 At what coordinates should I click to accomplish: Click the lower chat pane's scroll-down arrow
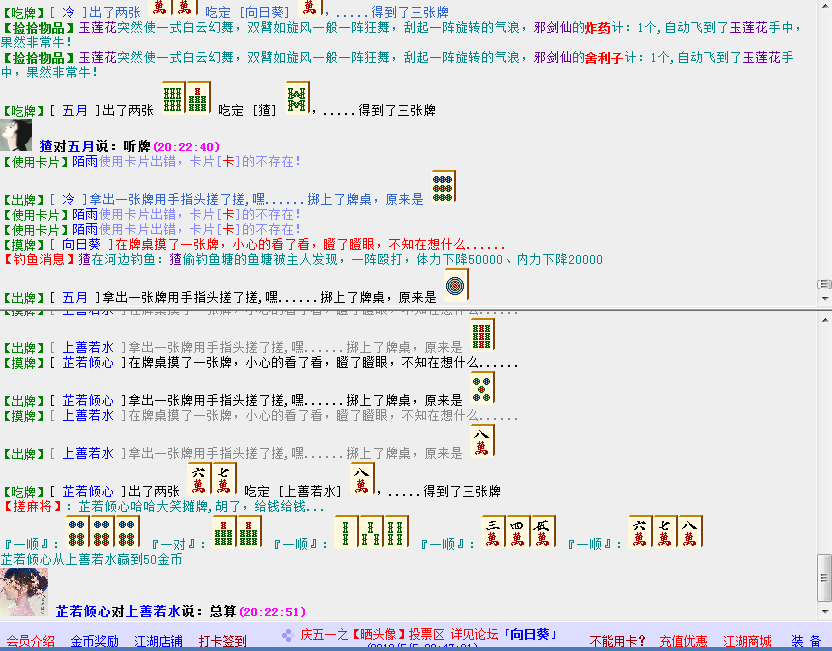(x=825, y=612)
